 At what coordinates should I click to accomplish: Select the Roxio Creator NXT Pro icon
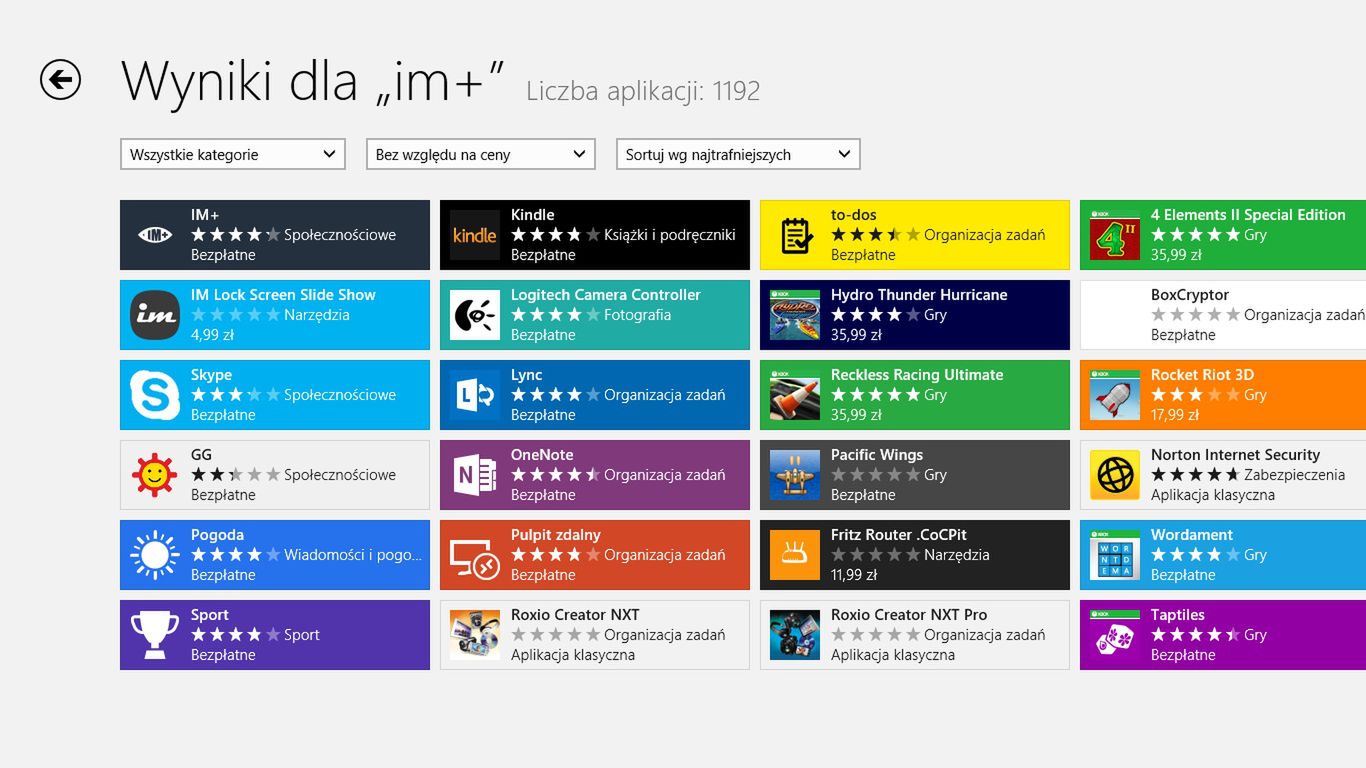(x=795, y=635)
